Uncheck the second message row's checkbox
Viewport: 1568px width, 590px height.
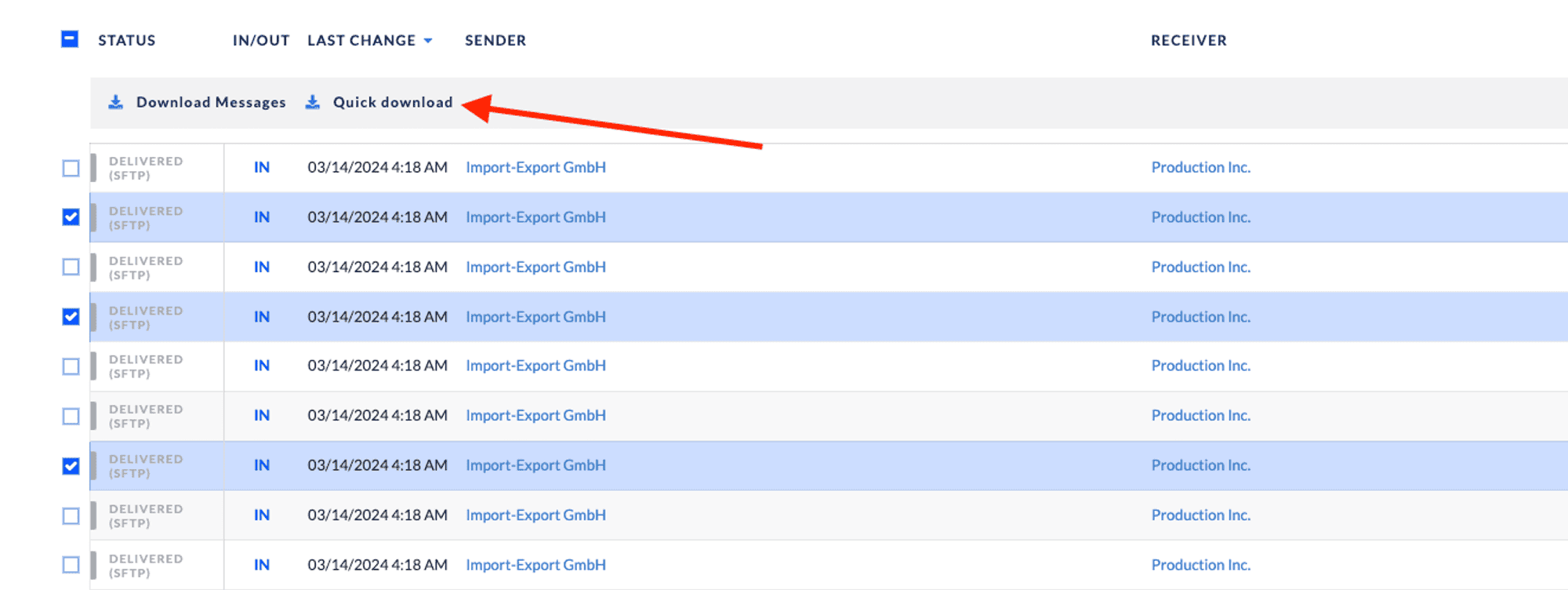pyautogui.click(x=71, y=217)
